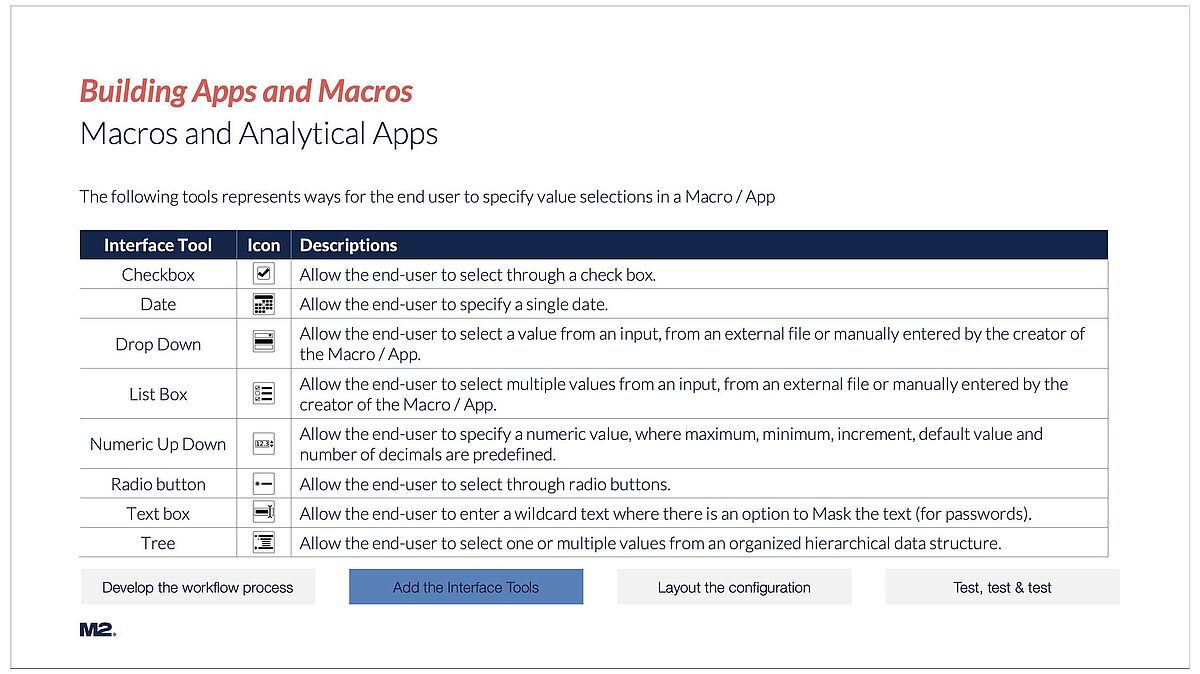The image size is (1200, 674).
Task: Click the Icon column header
Action: click(264, 245)
